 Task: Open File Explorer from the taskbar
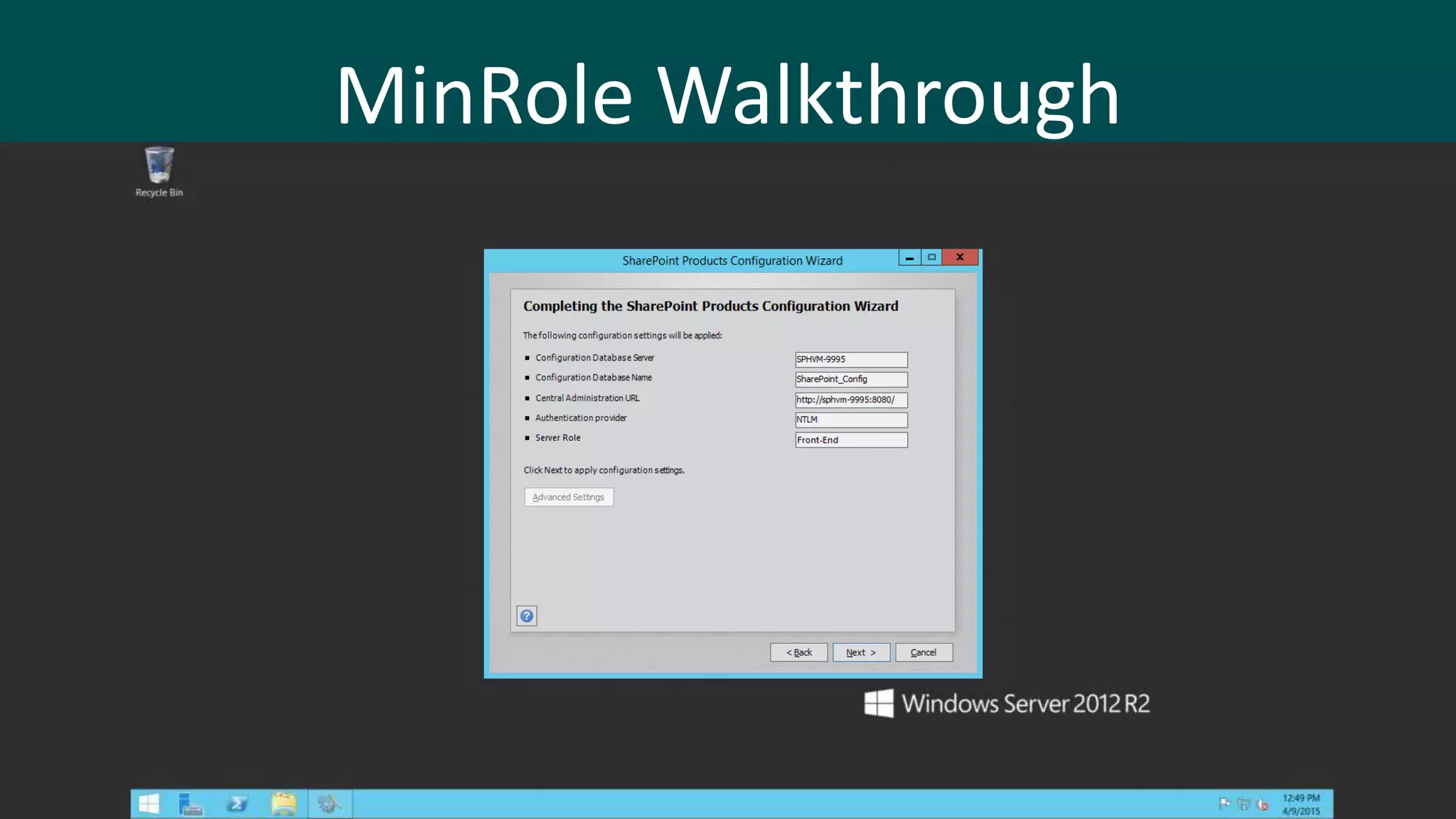click(x=284, y=804)
